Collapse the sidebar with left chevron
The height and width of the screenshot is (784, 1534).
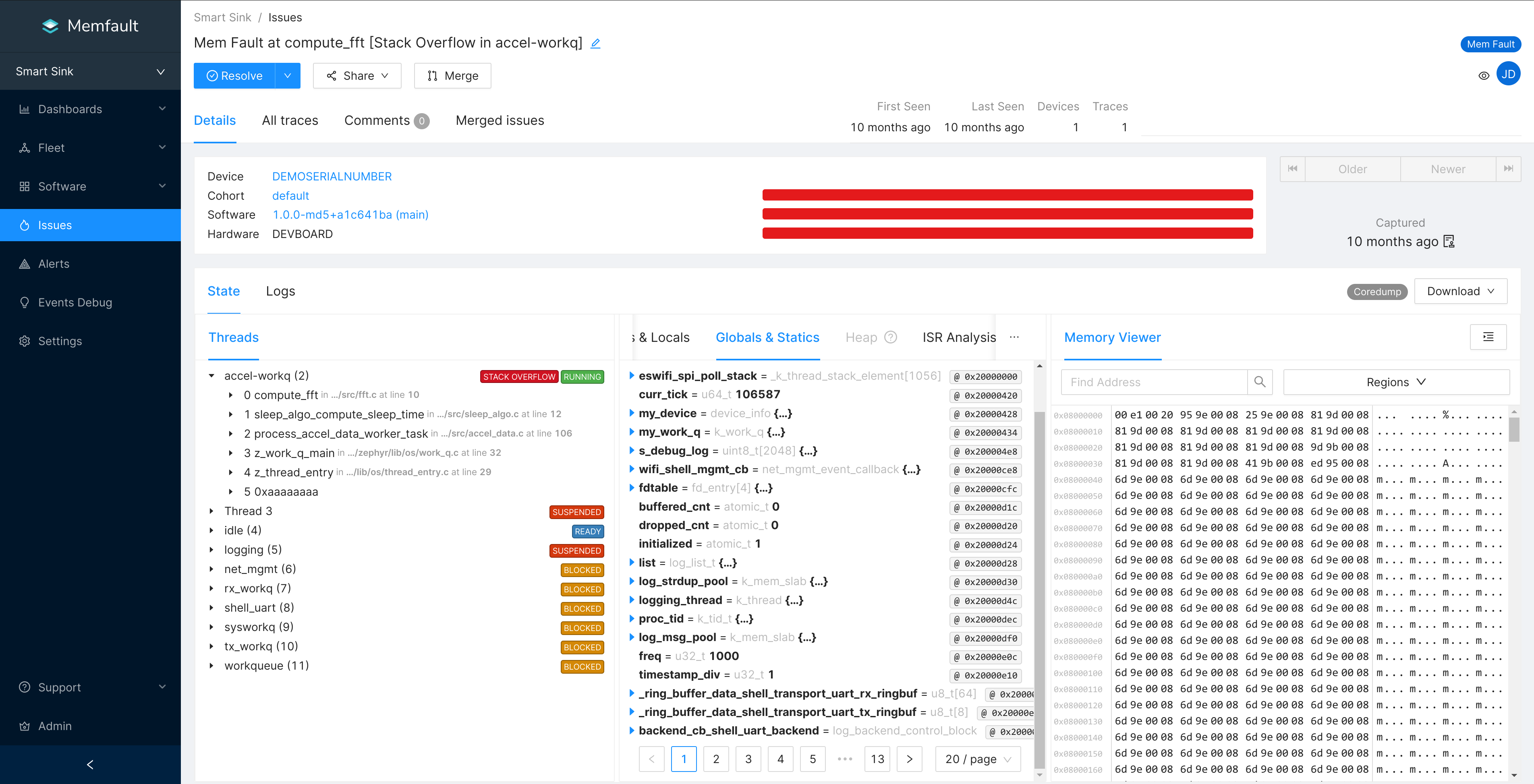(90, 764)
